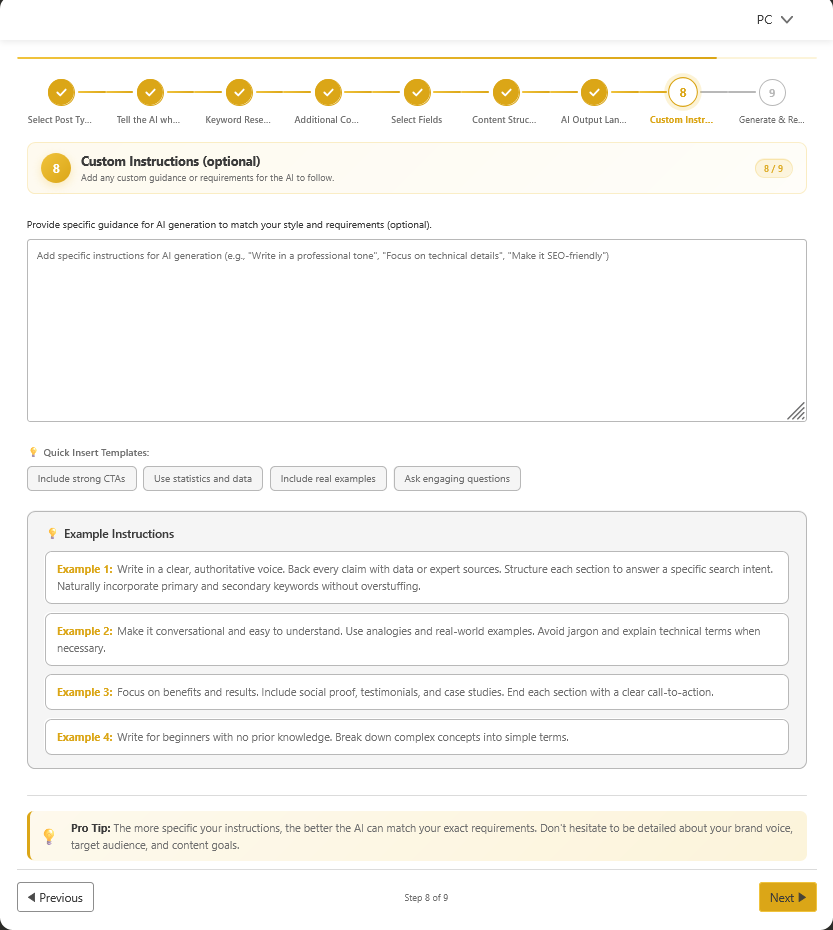The image size is (833, 930).
Task: Click the Next button
Action: point(787,897)
